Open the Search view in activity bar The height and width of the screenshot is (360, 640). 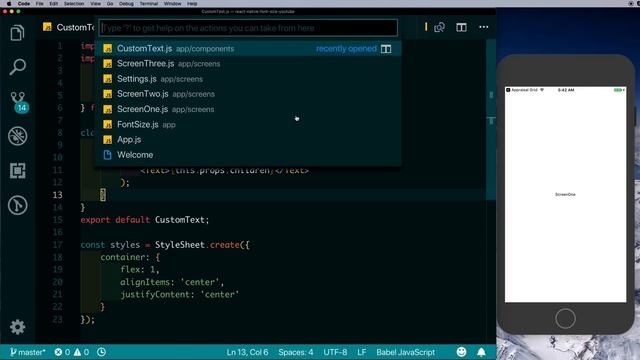[18, 67]
